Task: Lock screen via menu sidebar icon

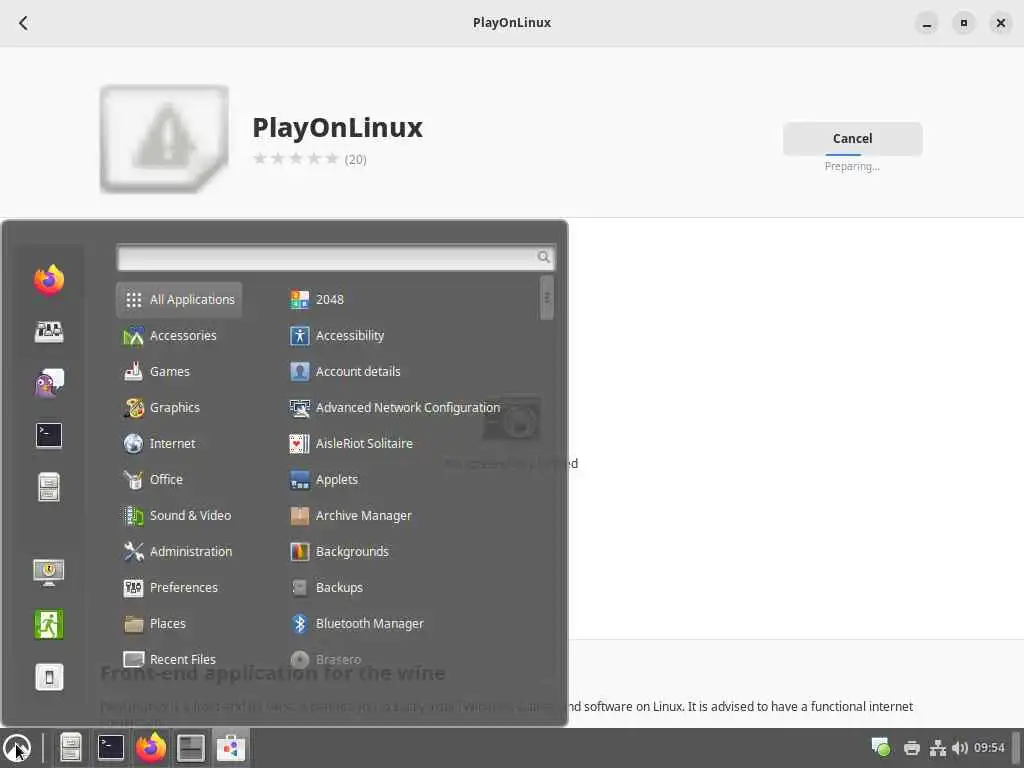Action: tap(49, 572)
